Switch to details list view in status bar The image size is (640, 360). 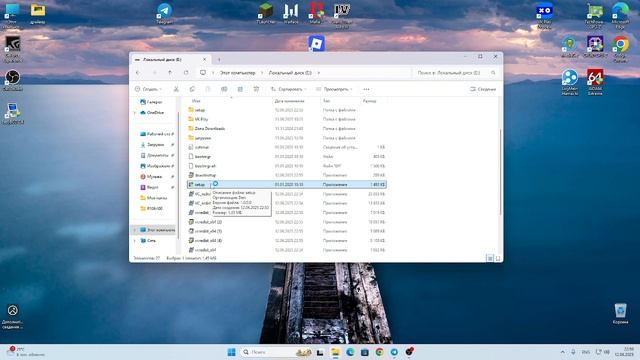tap(490, 258)
